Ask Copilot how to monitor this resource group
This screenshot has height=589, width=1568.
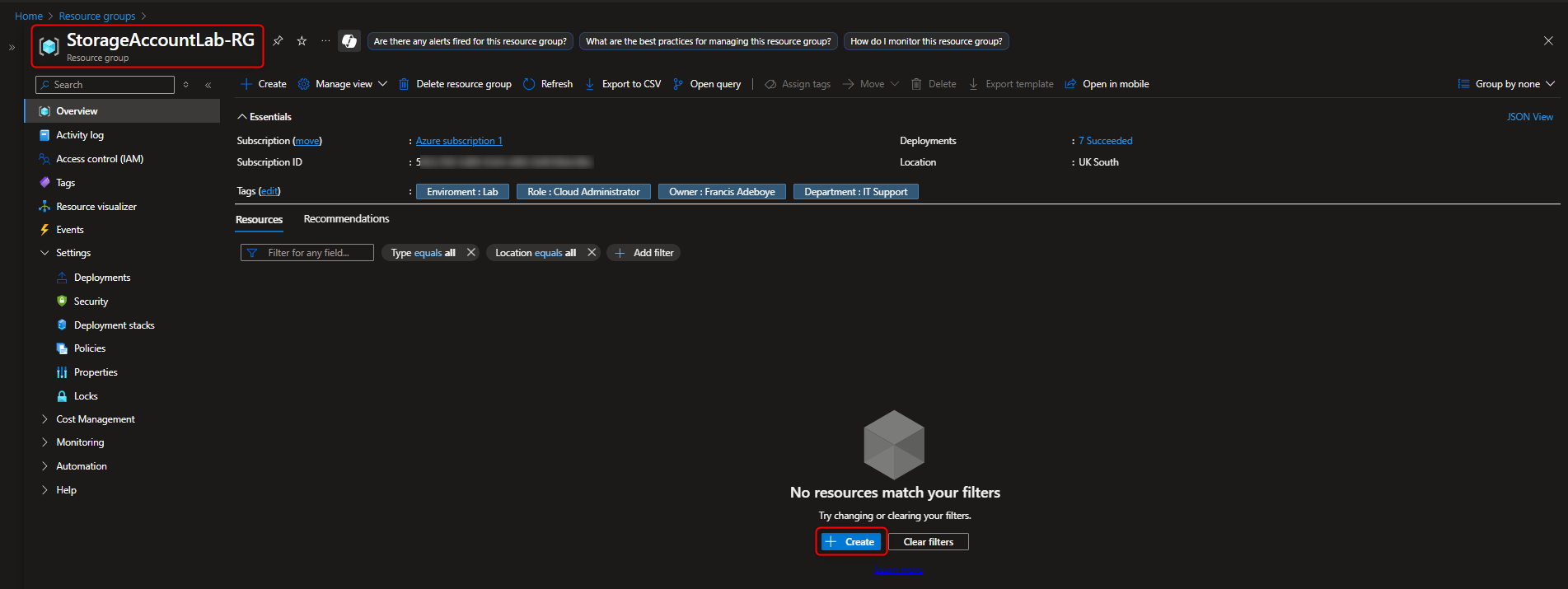[926, 41]
